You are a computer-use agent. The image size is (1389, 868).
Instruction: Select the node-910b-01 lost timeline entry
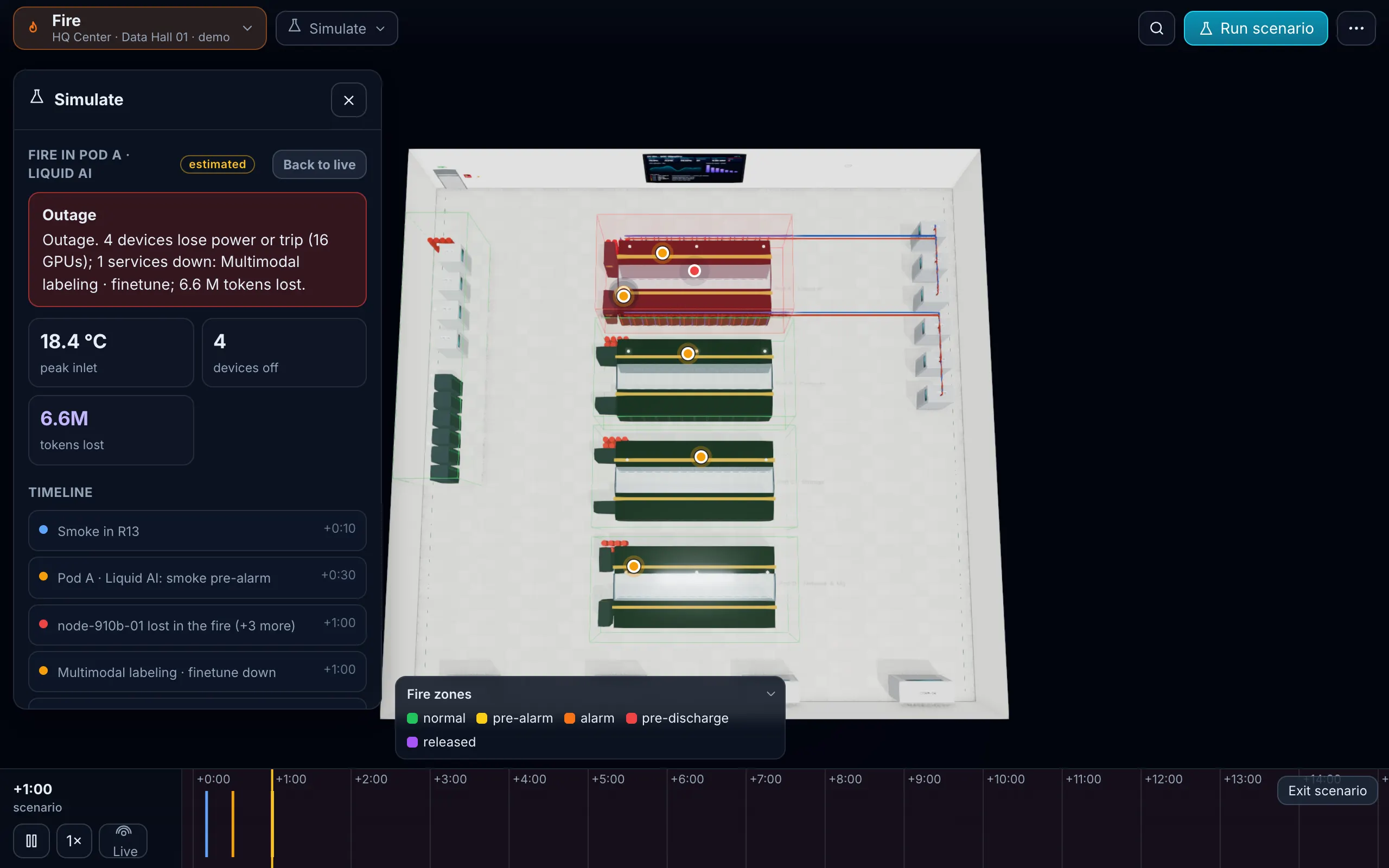197,624
